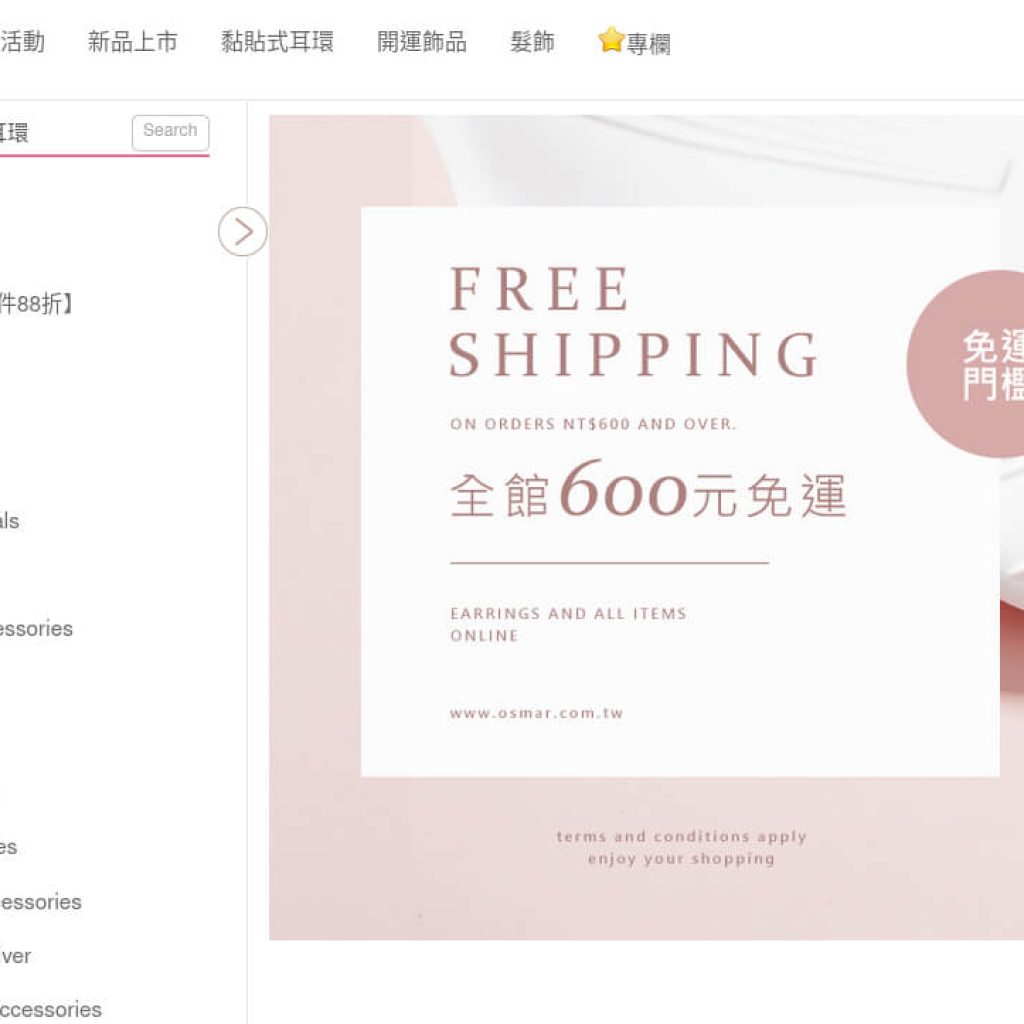Select the 開運飾品 menu item
This screenshot has width=1024, height=1024.
[422, 42]
